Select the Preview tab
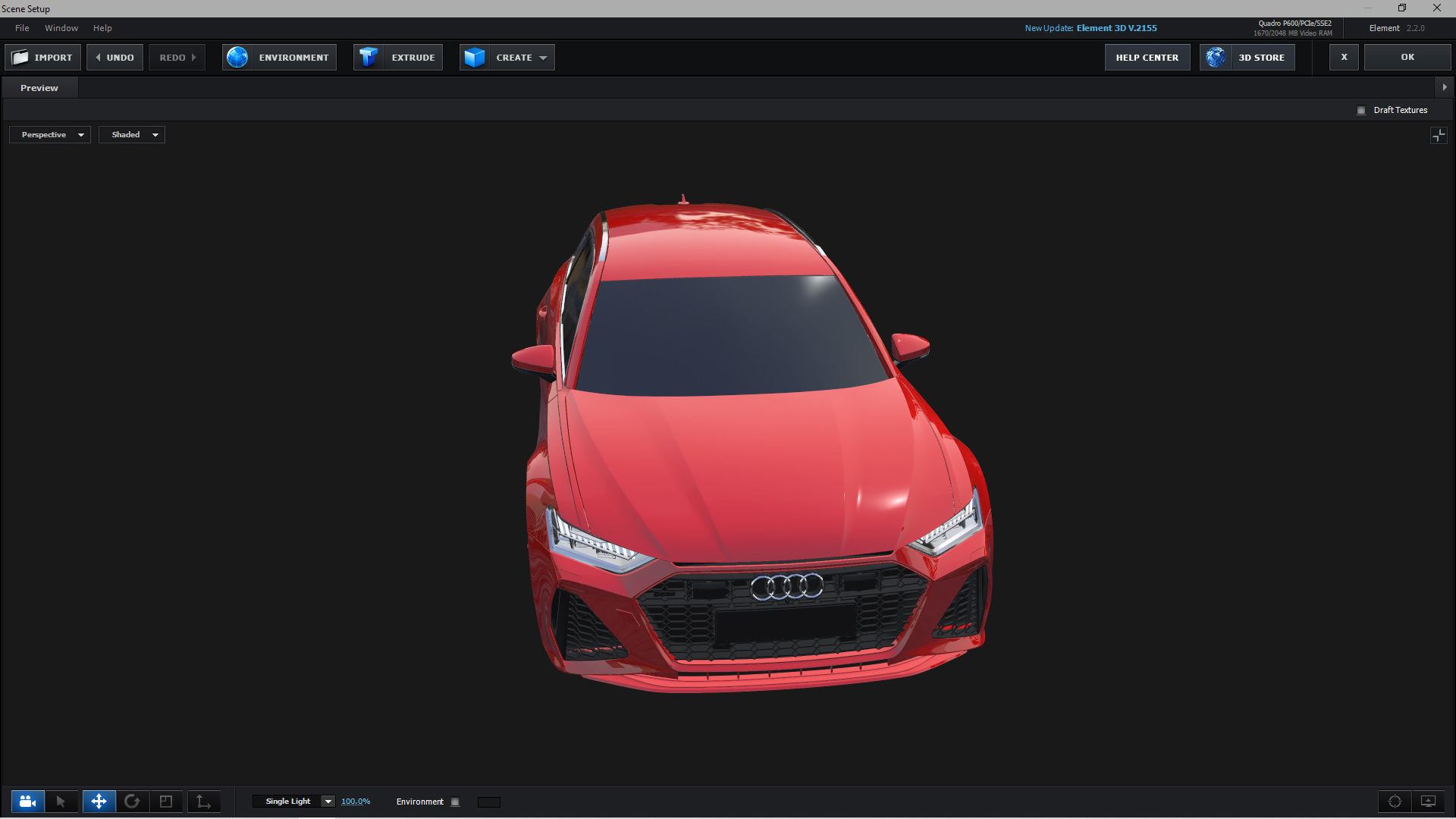The height and width of the screenshot is (819, 1456). point(39,88)
